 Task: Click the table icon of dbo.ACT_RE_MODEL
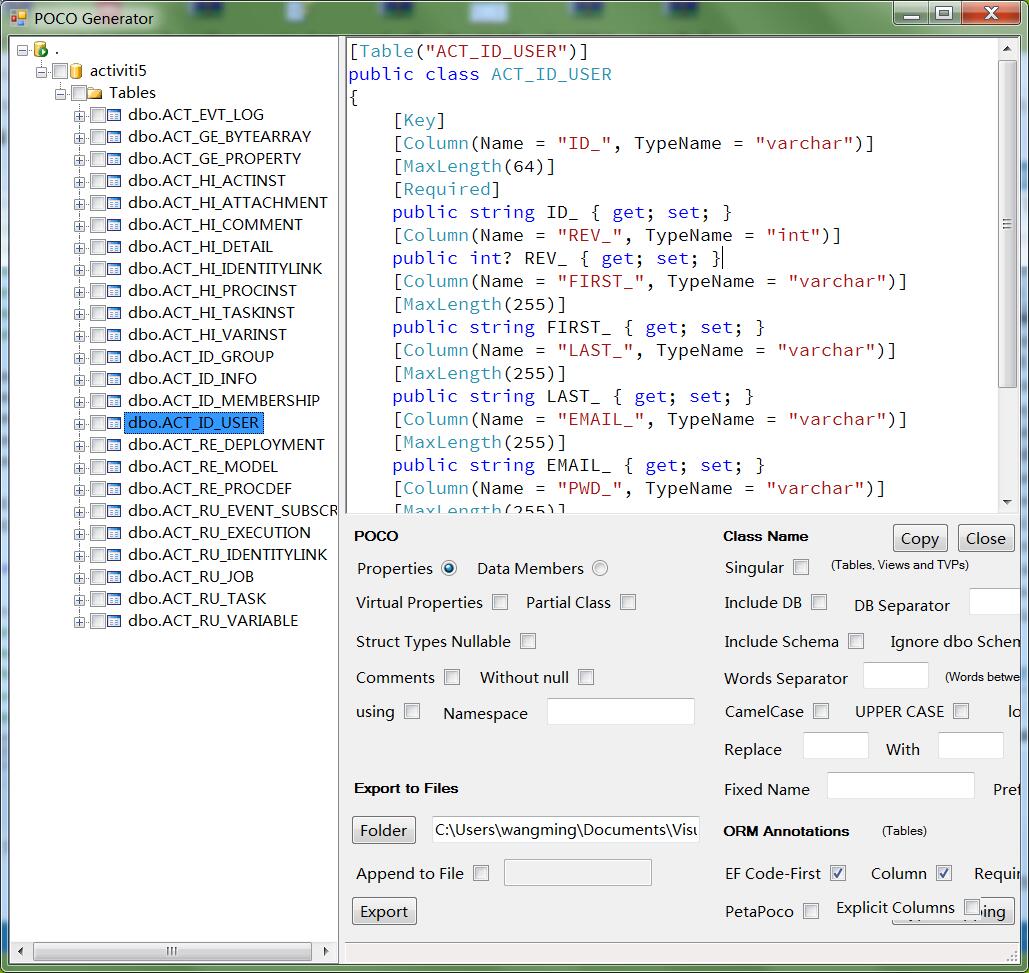pos(114,467)
